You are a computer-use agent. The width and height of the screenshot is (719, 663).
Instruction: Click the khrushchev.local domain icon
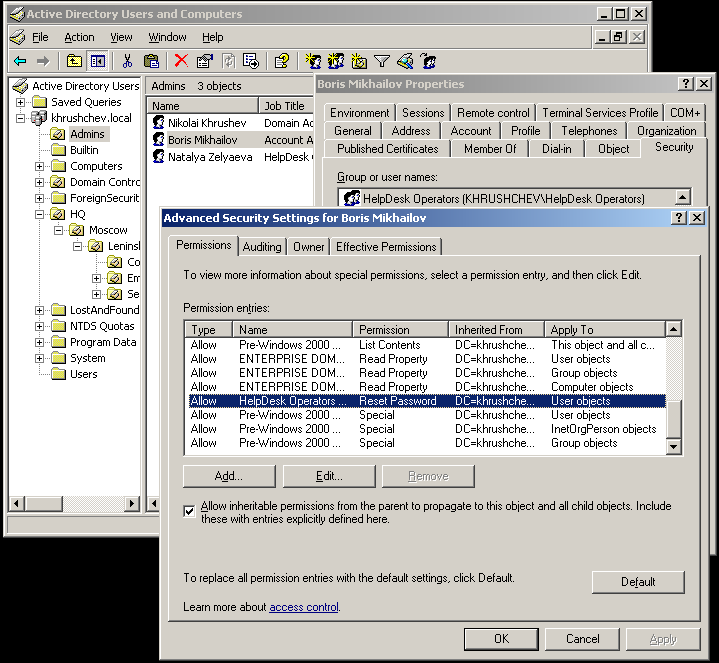pyautogui.click(x=39, y=118)
